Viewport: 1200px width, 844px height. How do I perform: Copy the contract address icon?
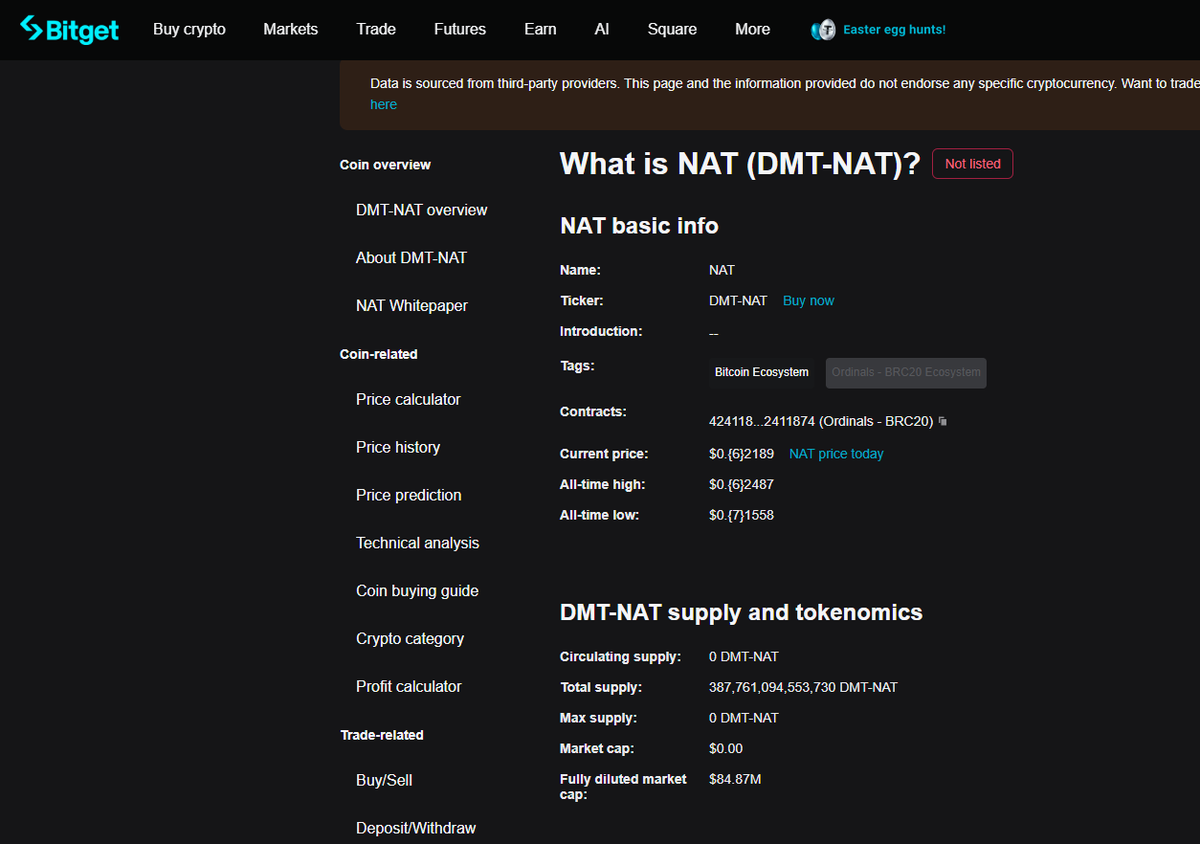pyautogui.click(x=943, y=422)
